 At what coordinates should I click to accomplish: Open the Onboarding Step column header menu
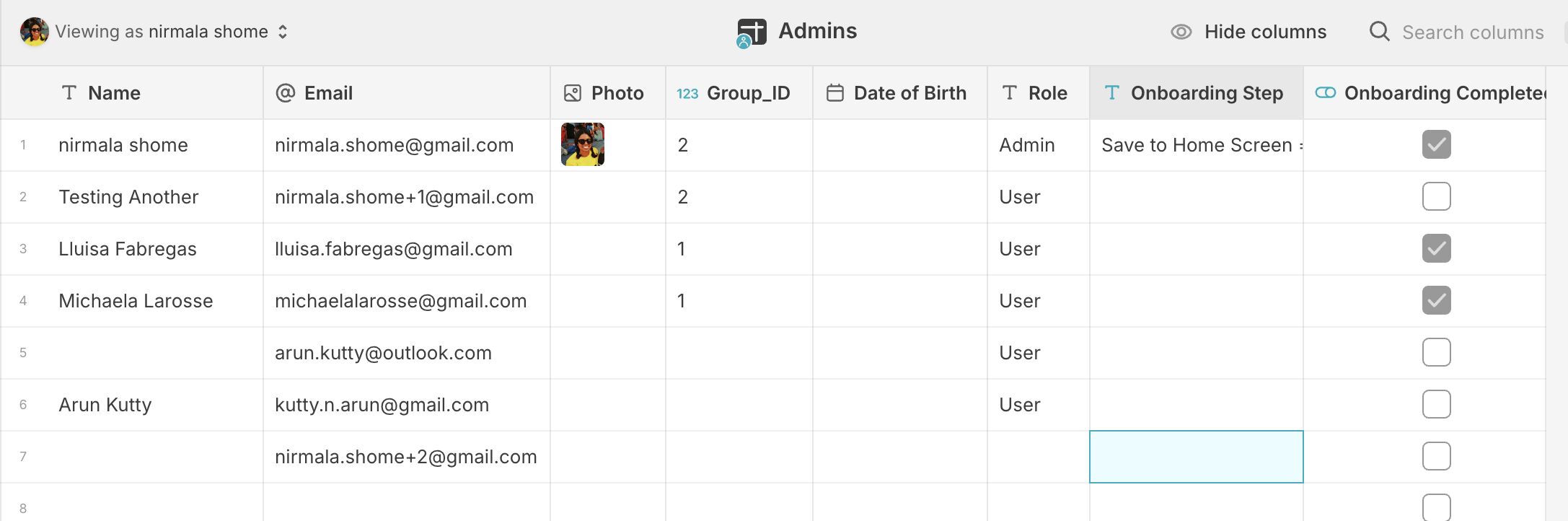click(x=1206, y=93)
